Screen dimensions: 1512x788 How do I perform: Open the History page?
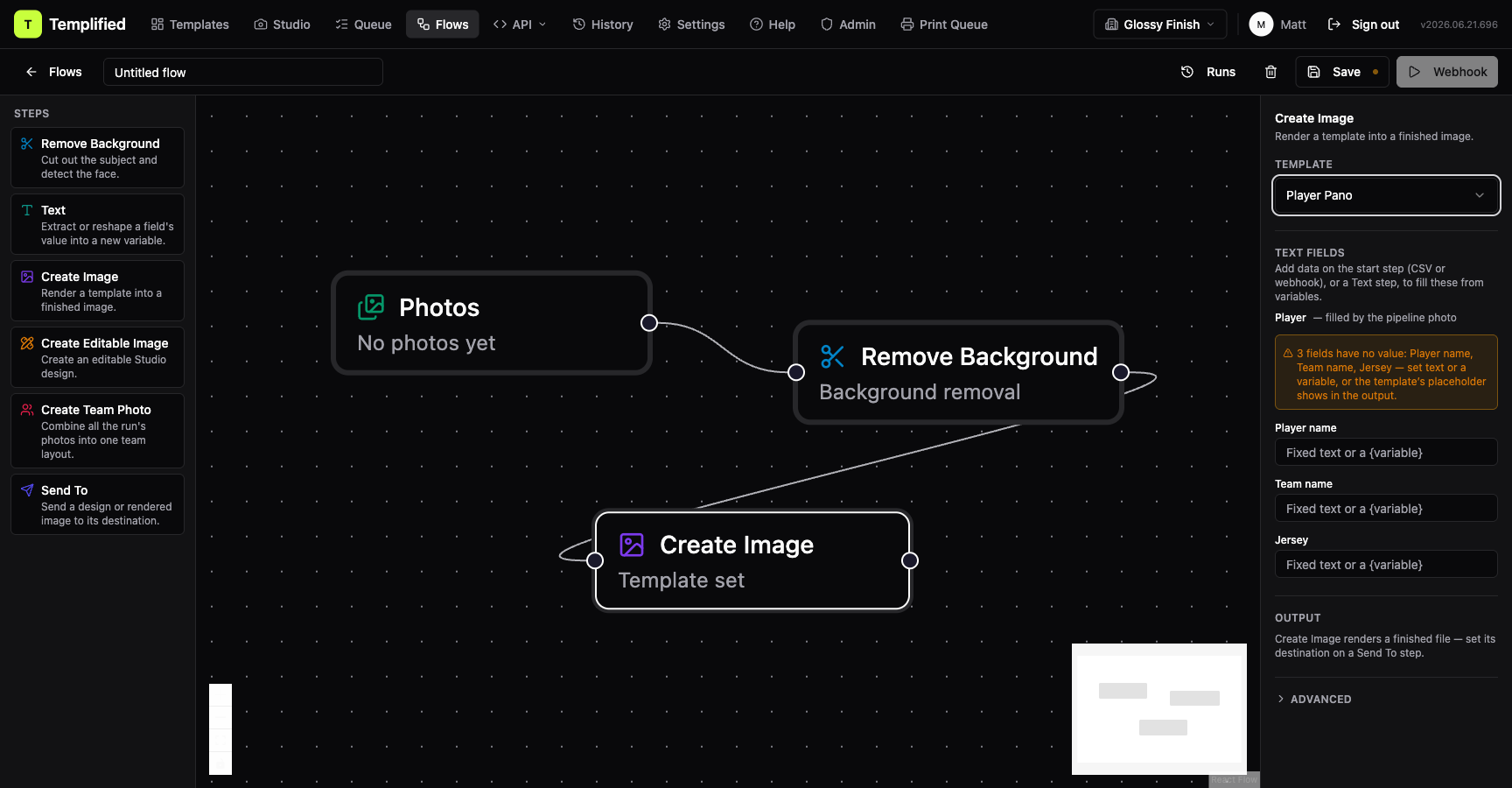coord(603,25)
